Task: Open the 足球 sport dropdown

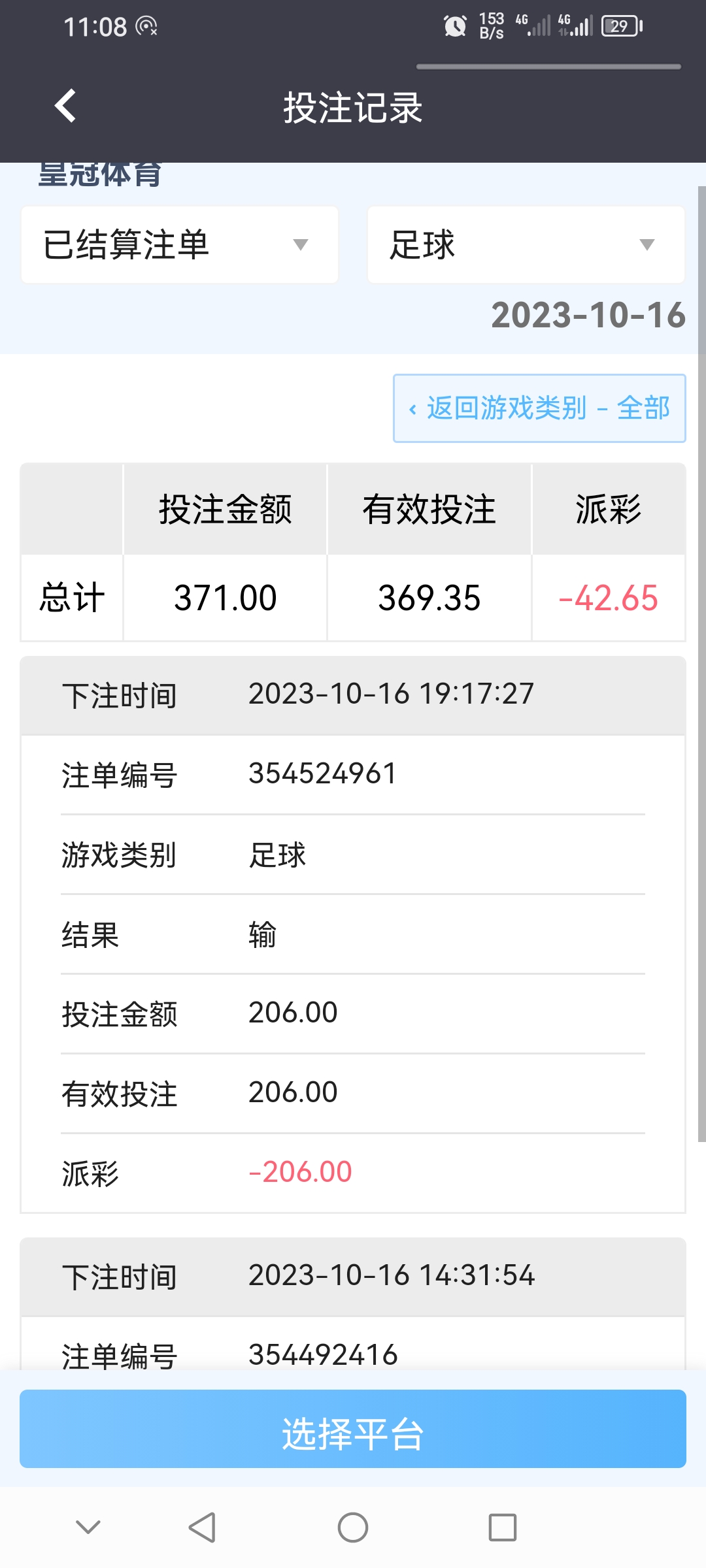Action: pos(526,245)
